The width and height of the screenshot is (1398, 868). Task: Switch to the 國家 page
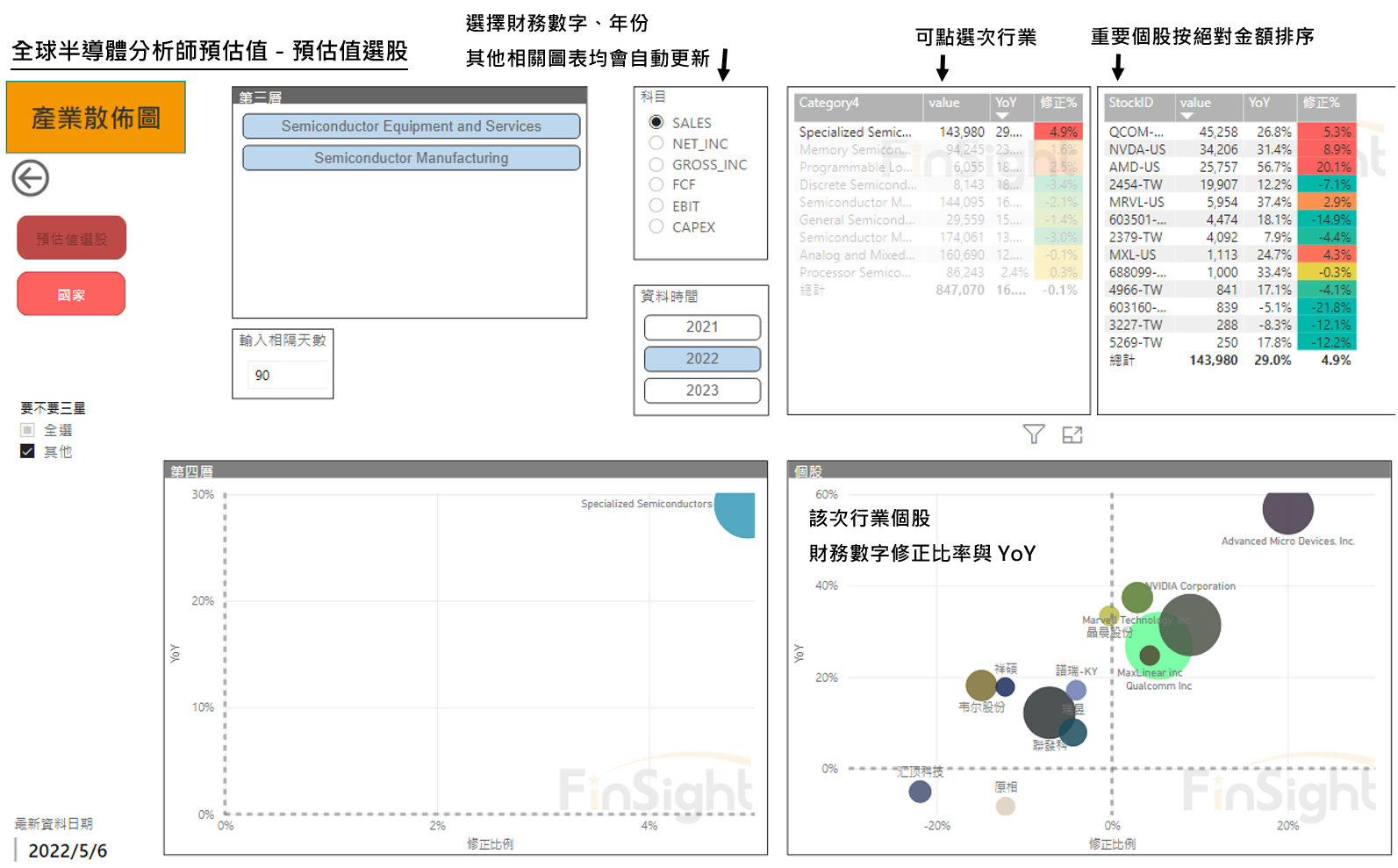pyautogui.click(x=71, y=294)
